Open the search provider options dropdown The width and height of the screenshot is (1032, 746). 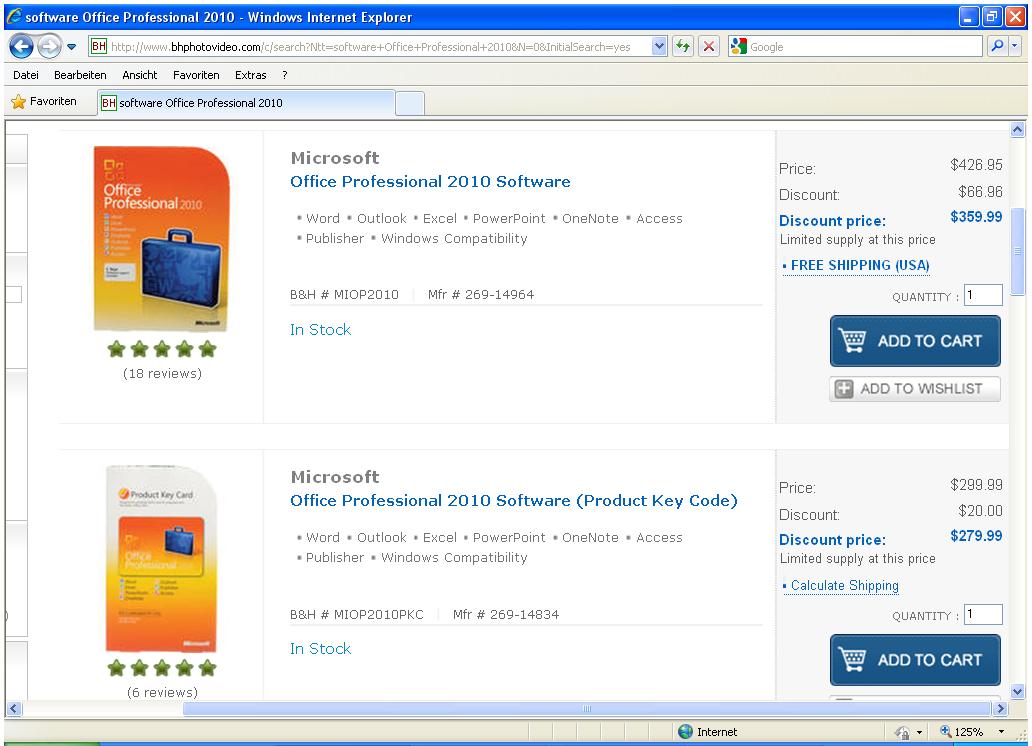coord(1014,47)
